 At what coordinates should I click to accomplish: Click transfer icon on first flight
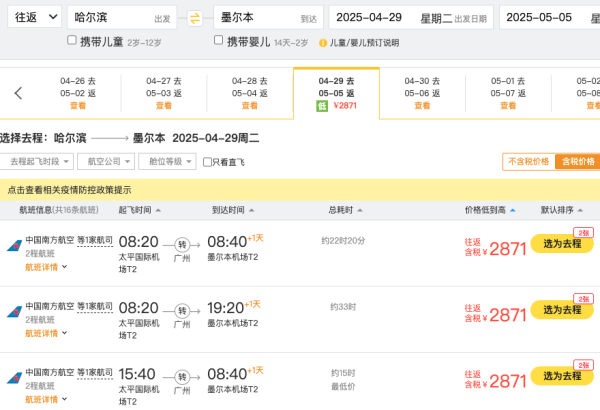182,245
